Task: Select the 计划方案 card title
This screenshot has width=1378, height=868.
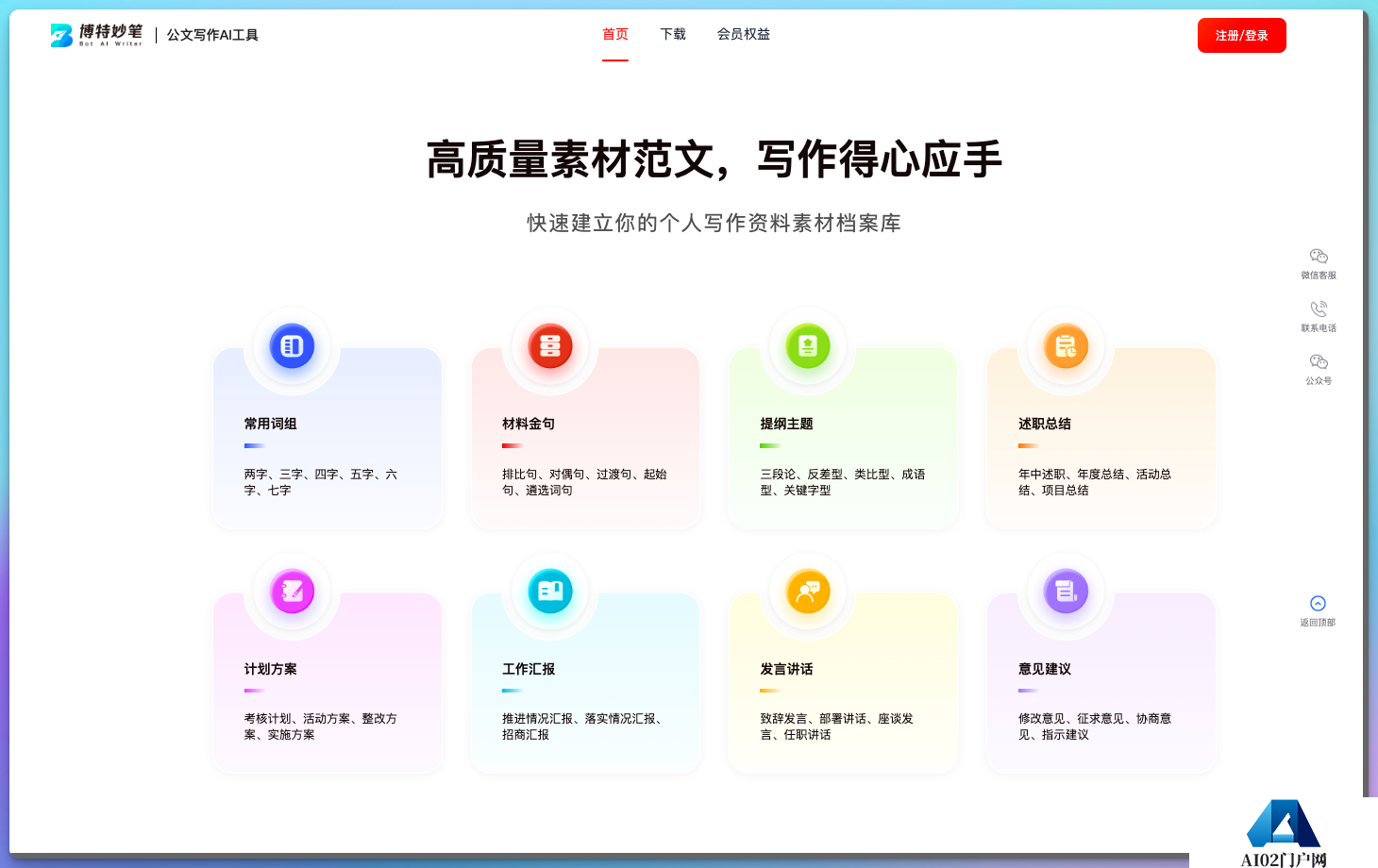Action: (271, 669)
